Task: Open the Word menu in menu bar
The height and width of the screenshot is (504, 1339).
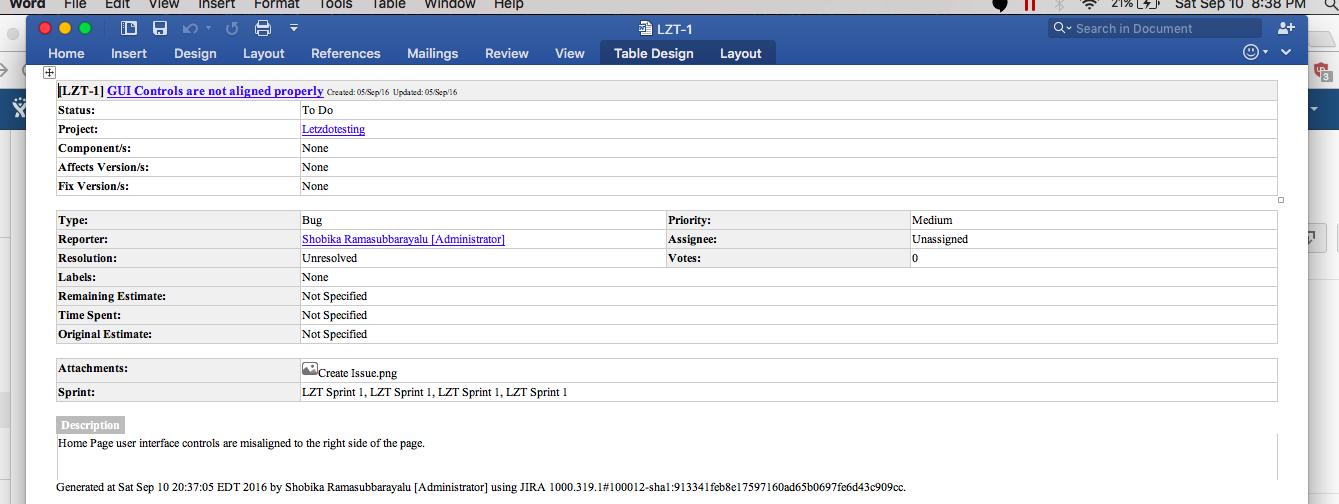Action: [x=27, y=5]
